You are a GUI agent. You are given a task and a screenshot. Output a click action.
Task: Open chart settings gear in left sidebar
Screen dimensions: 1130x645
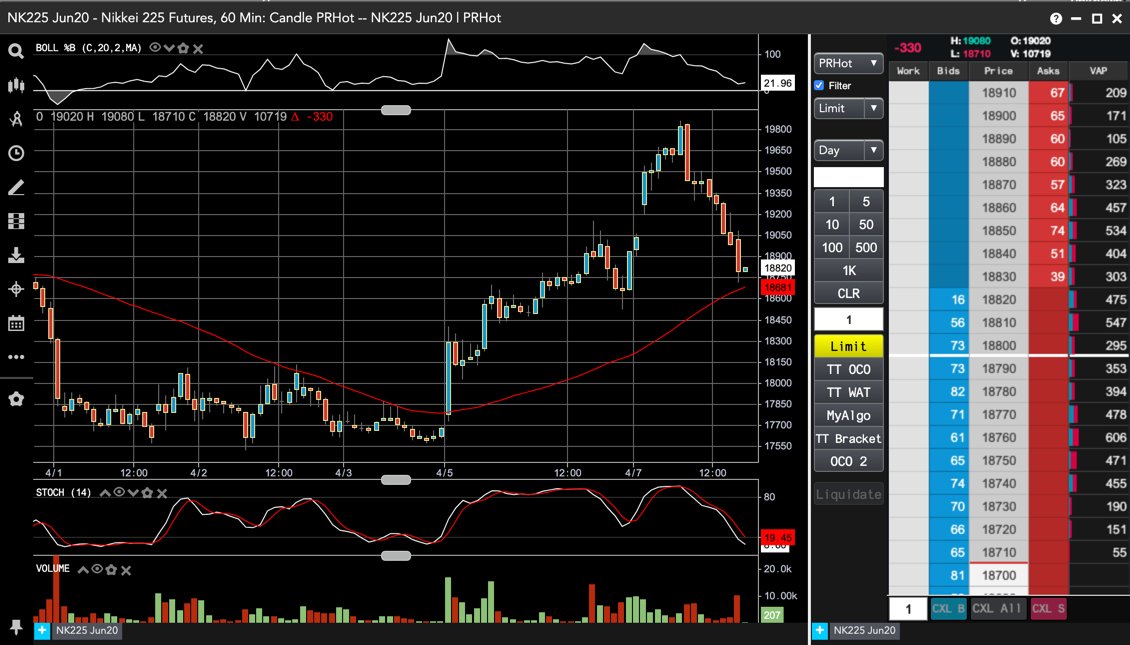(x=15, y=399)
